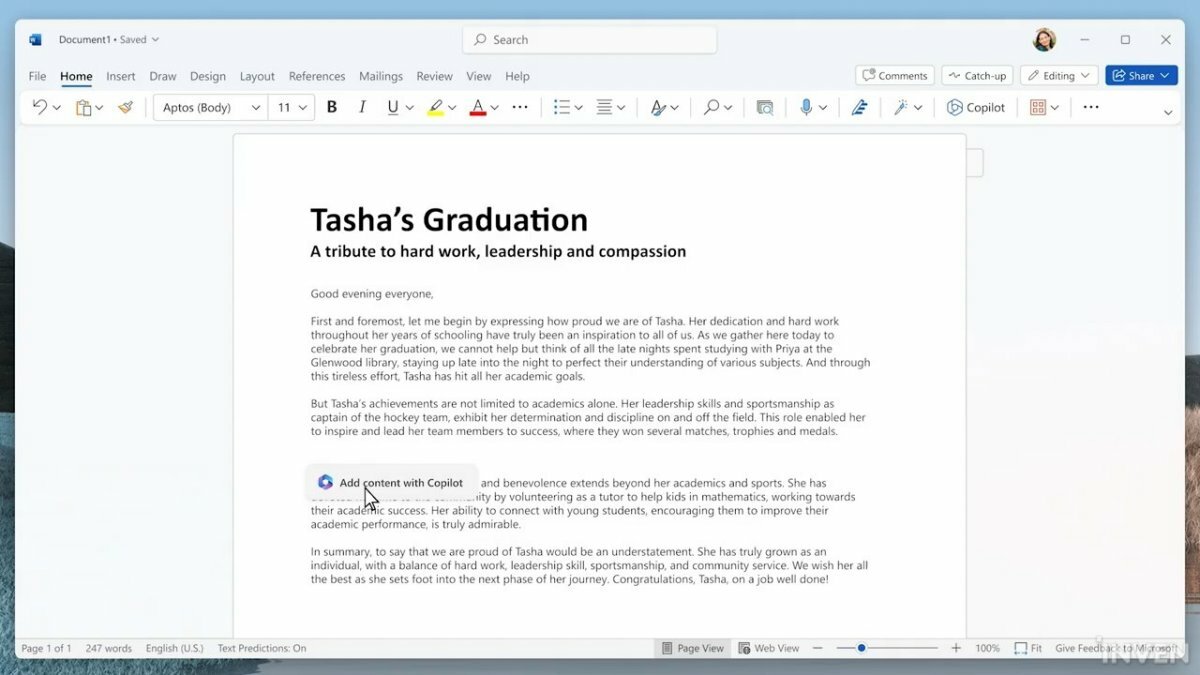Toggle Italic formatting
Image resolution: width=1200 pixels, height=675 pixels.
362,107
